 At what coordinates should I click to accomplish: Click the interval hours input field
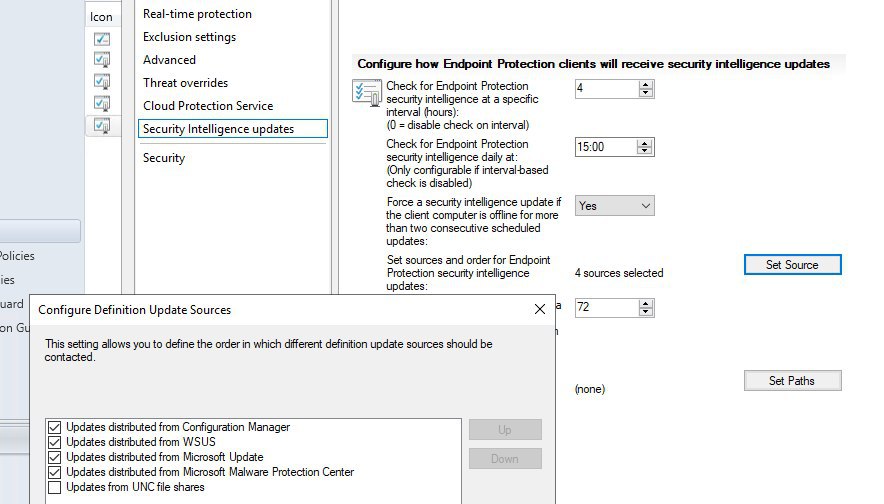[606, 89]
